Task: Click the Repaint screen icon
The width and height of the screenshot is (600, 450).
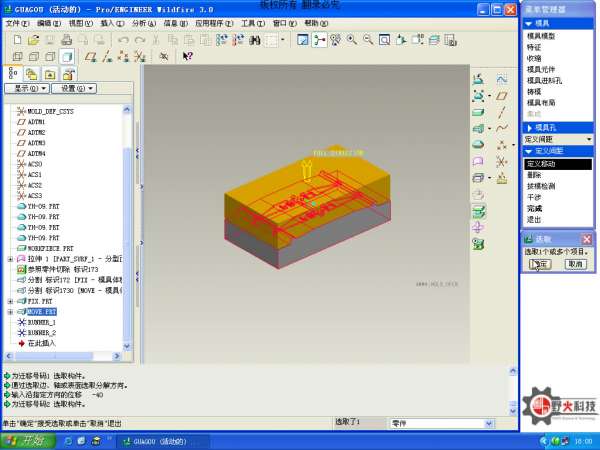Action: click(x=303, y=40)
